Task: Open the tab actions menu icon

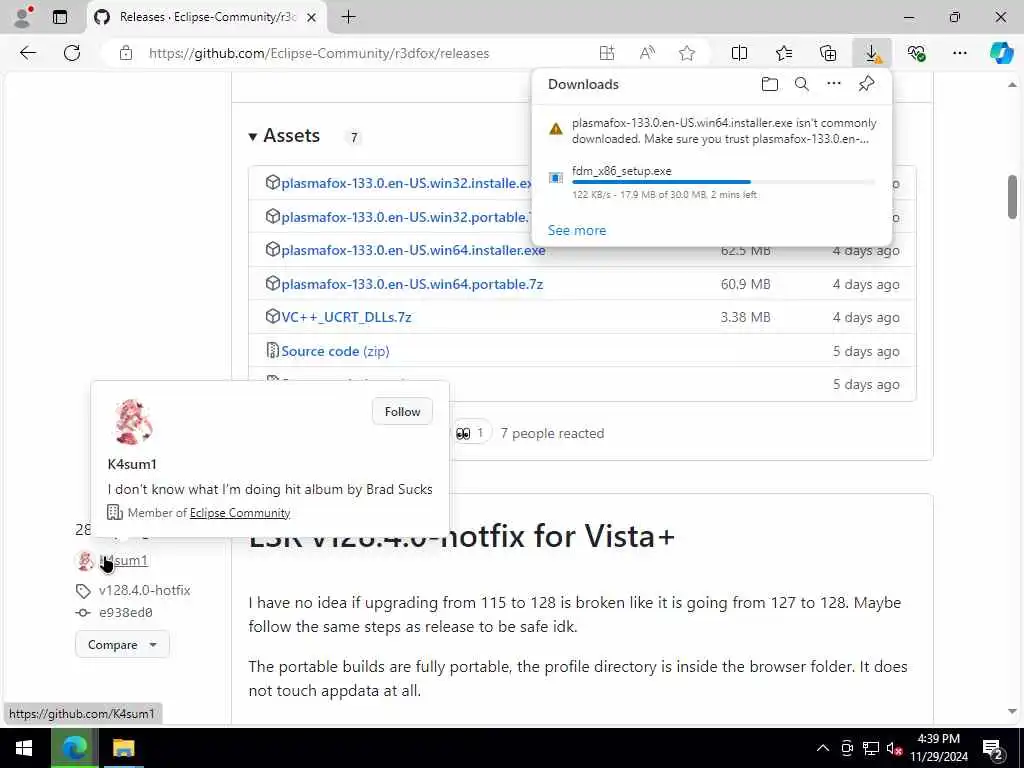Action: pos(60,17)
